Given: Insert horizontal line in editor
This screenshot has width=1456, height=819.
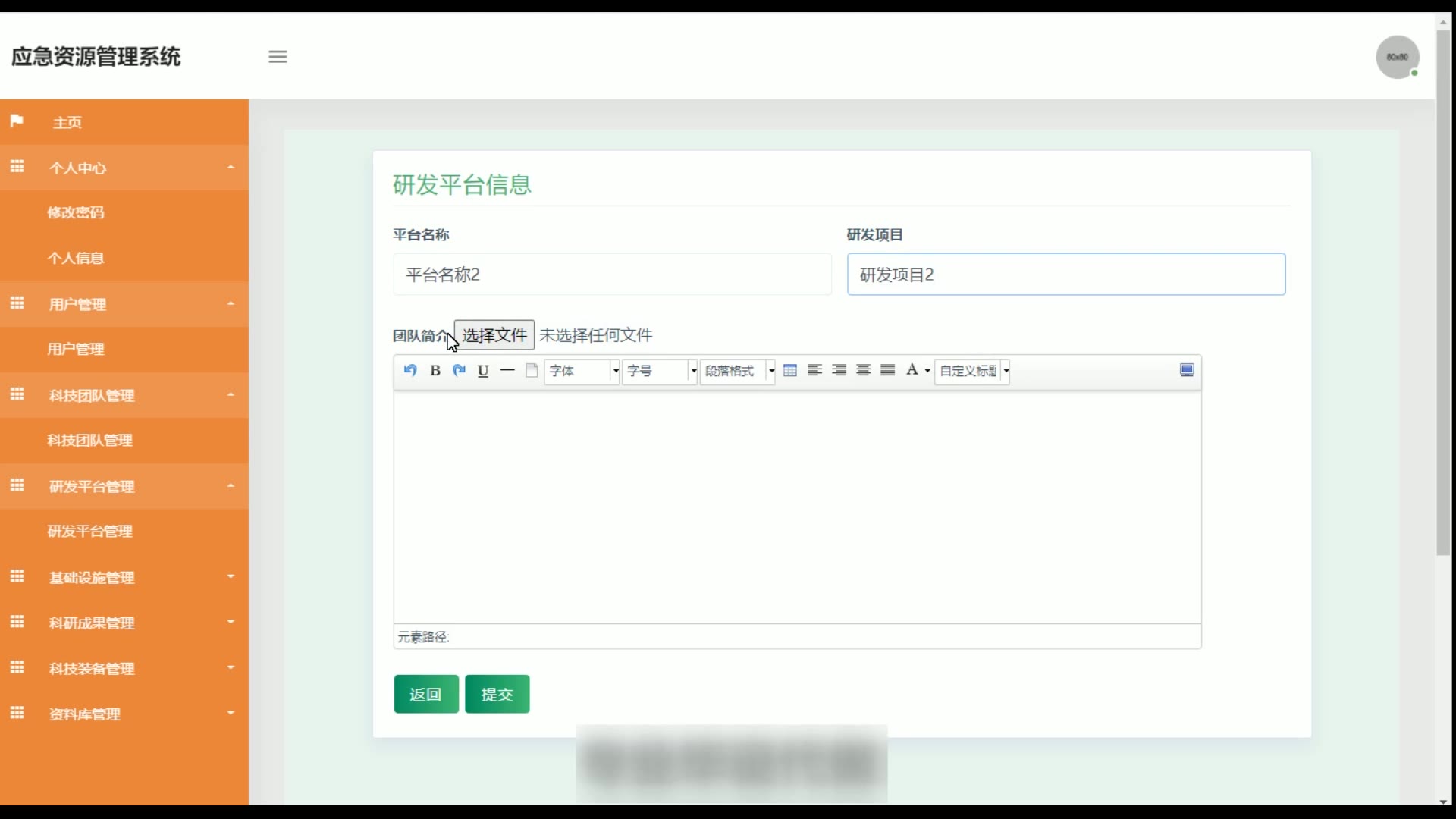Looking at the screenshot, I should click(507, 370).
